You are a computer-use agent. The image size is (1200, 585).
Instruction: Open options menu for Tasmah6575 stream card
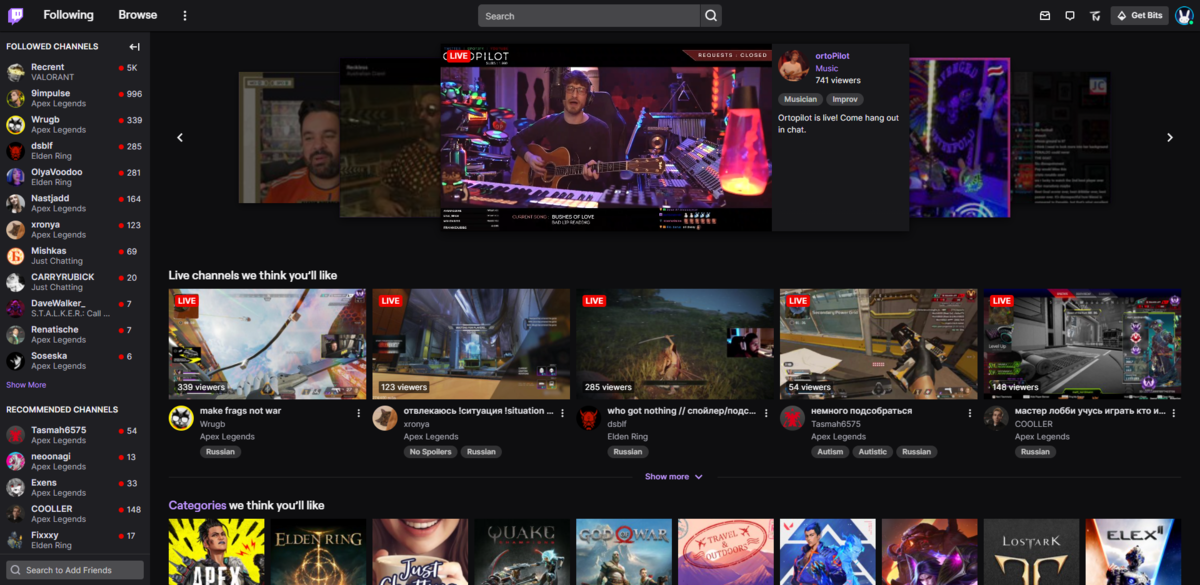pos(971,412)
